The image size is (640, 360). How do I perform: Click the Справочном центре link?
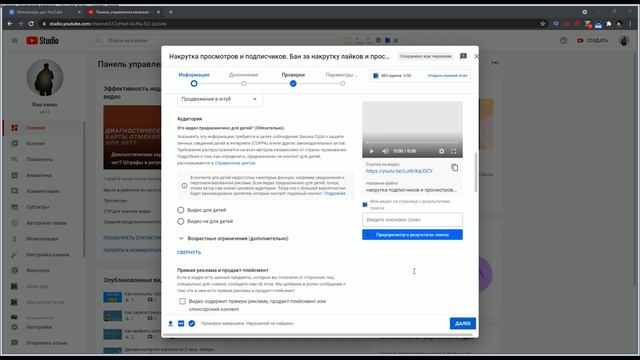[235, 163]
